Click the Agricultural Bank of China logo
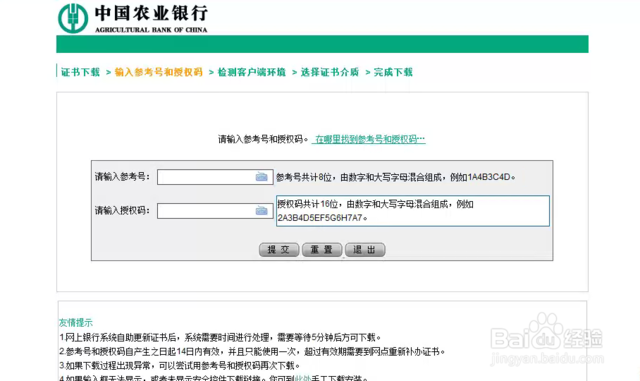 click(73, 18)
